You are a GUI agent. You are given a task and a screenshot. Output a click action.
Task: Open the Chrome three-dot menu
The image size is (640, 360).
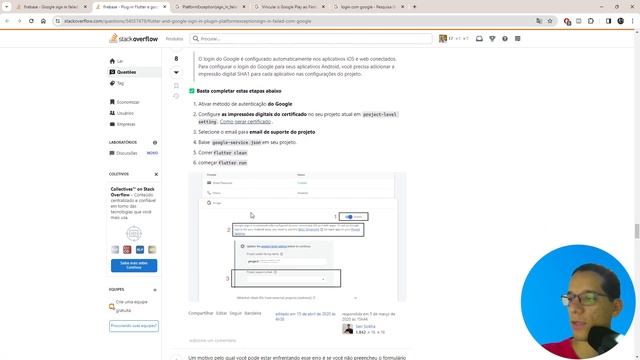click(633, 21)
